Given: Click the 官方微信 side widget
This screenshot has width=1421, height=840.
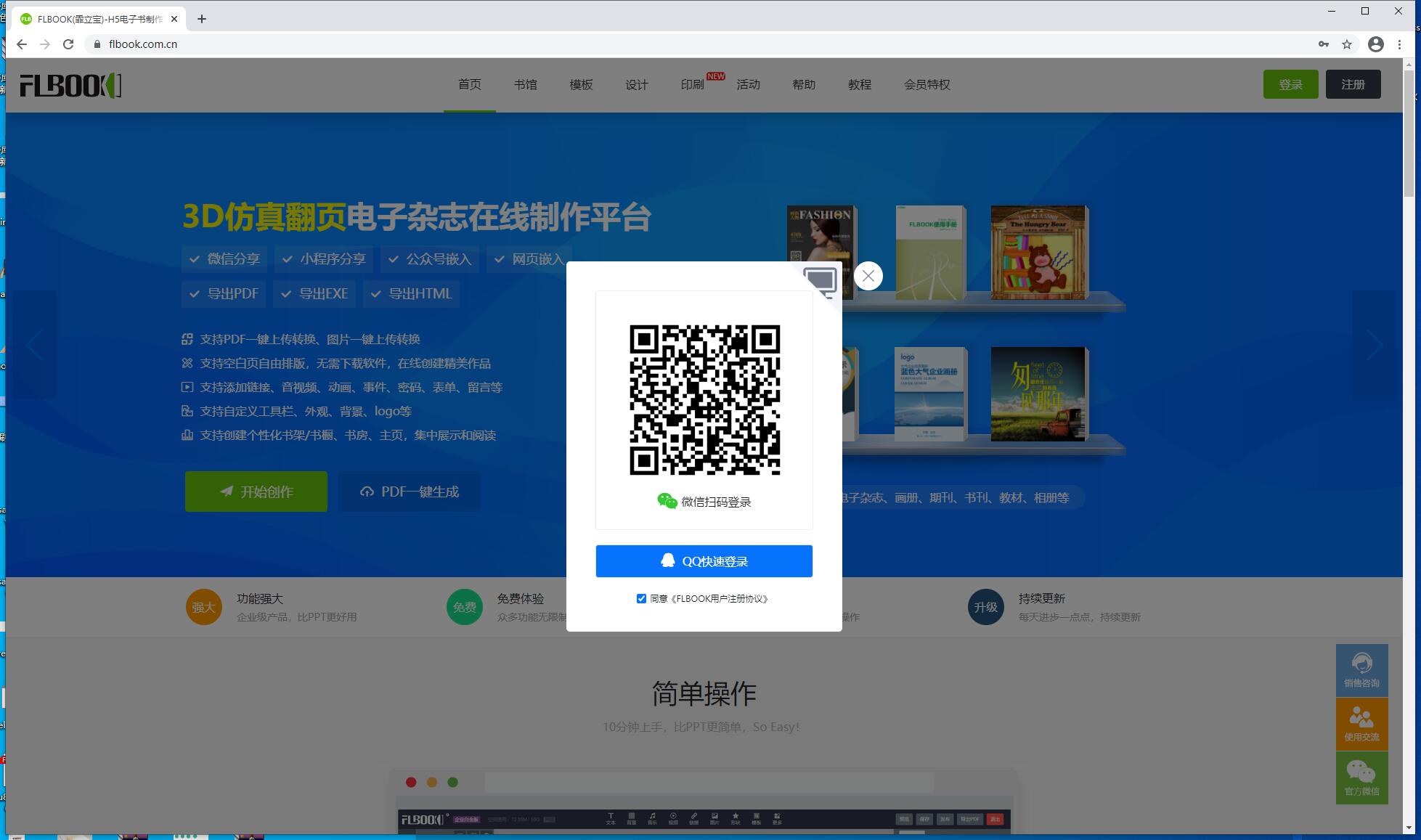Looking at the screenshot, I should 1362,778.
